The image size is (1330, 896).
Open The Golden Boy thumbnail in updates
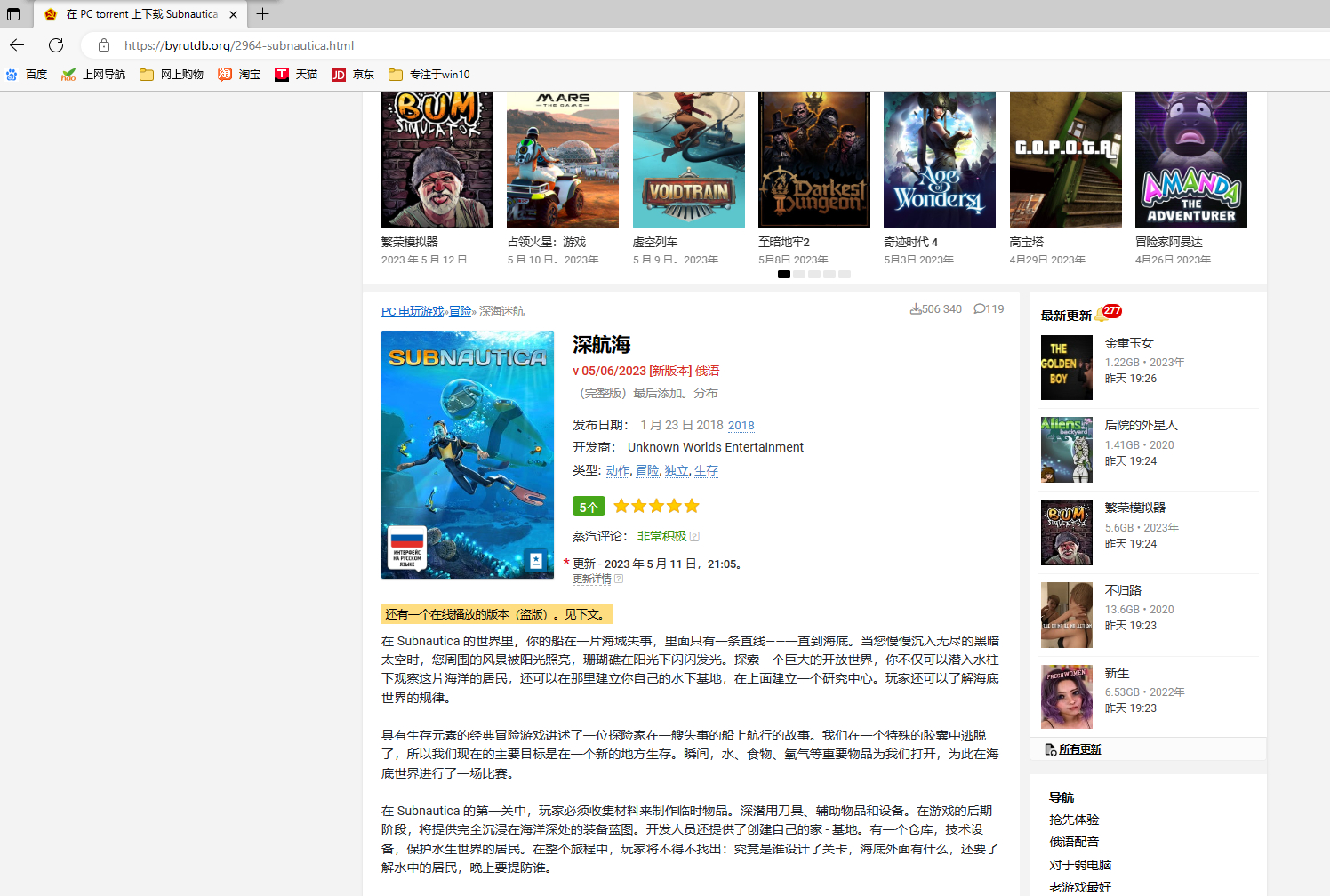[x=1067, y=368]
